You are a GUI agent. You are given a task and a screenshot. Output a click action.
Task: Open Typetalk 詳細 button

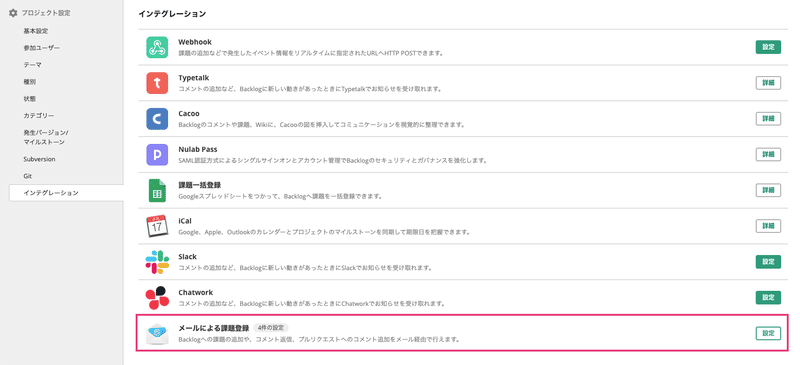(768, 83)
